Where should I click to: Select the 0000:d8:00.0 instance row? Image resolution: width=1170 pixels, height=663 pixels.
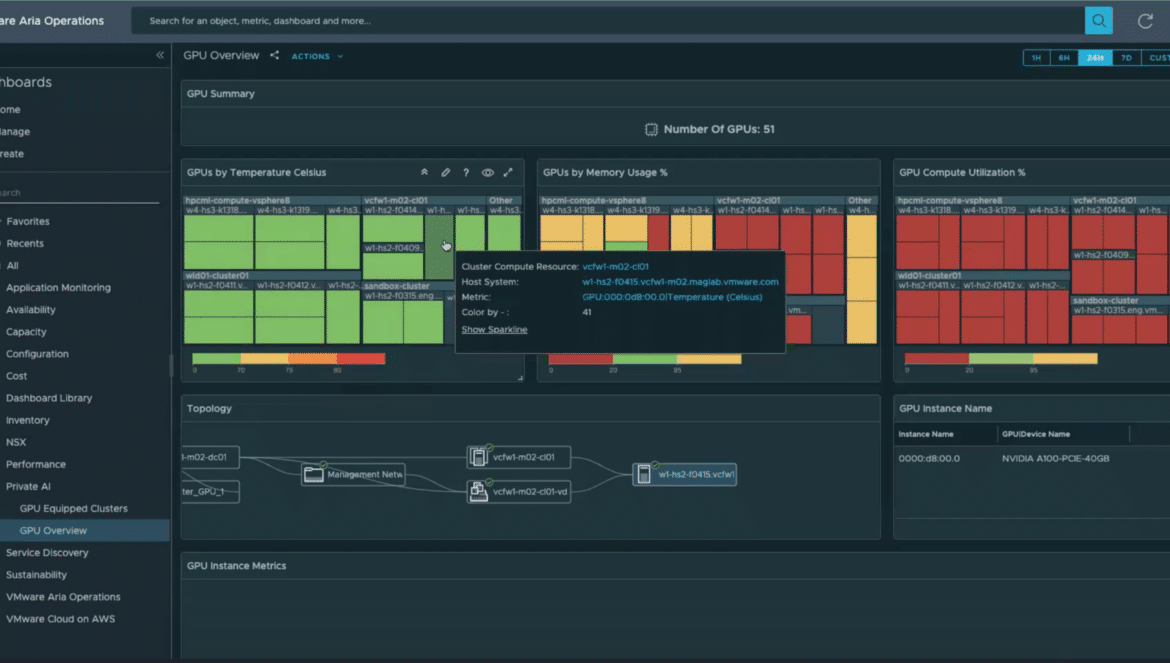(1033, 459)
